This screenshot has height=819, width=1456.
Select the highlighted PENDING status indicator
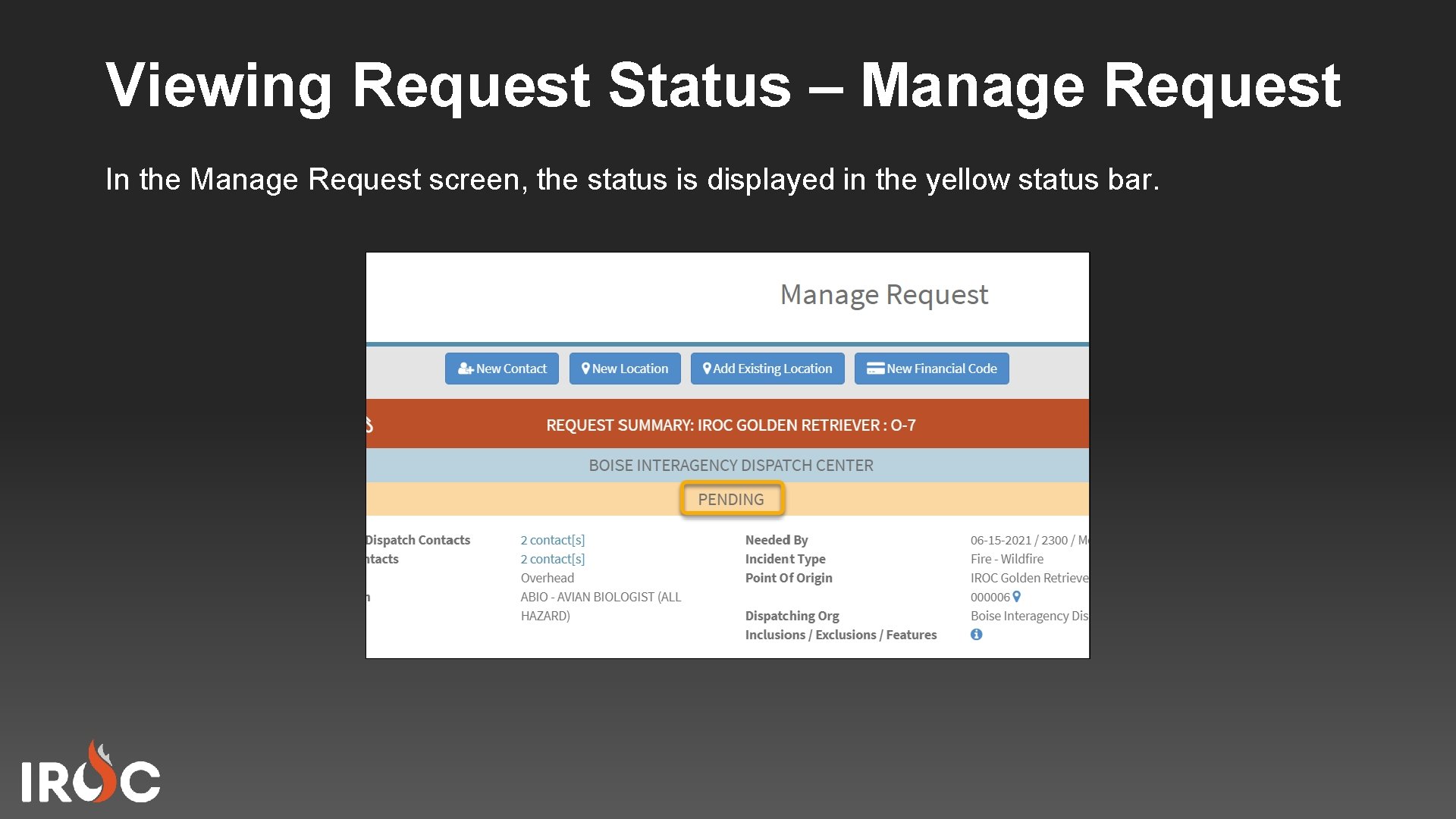(731, 499)
